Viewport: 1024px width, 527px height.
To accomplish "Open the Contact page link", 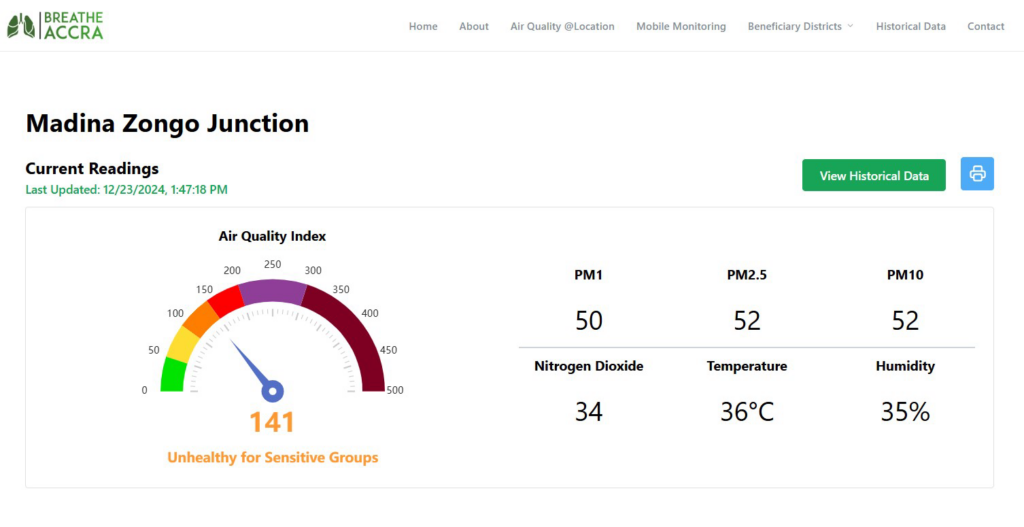I will click(985, 26).
